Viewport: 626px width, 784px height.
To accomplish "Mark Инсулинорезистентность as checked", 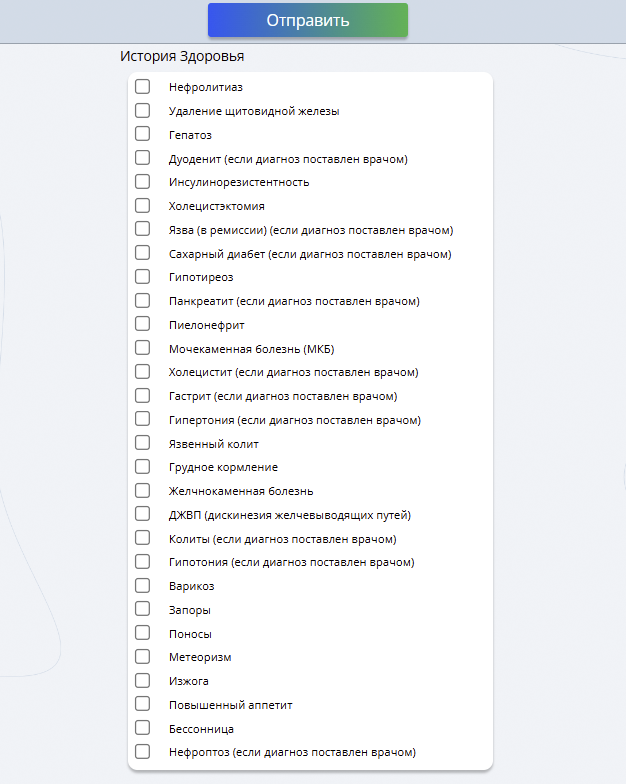I will (142, 182).
